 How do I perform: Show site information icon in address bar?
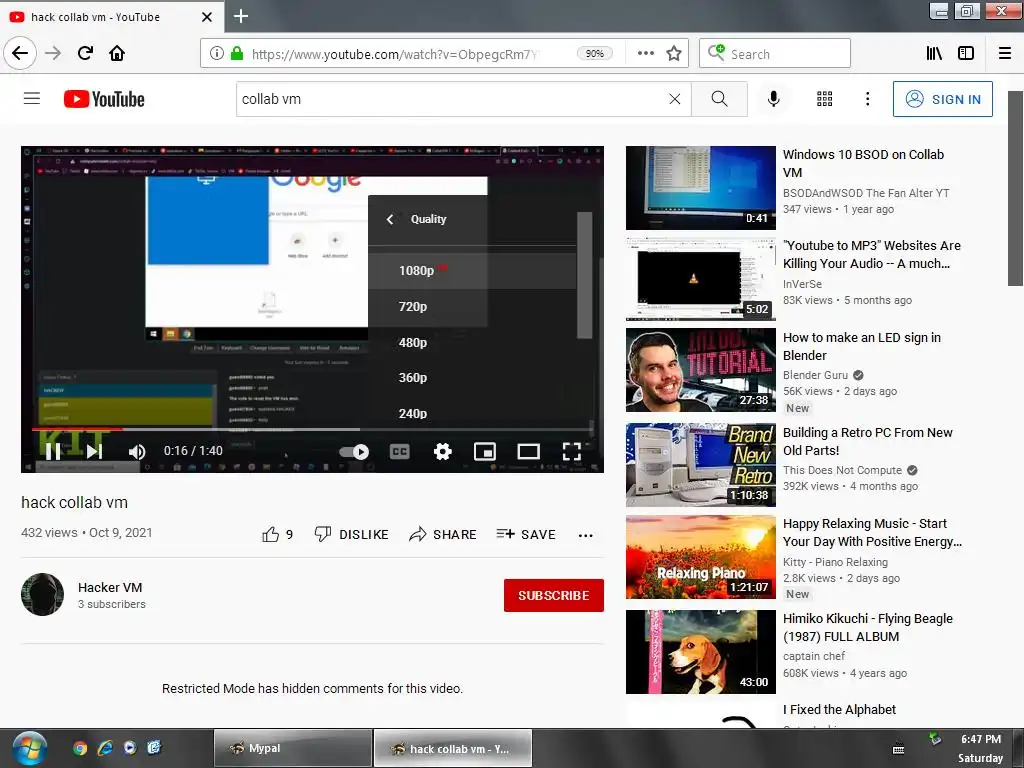217,54
